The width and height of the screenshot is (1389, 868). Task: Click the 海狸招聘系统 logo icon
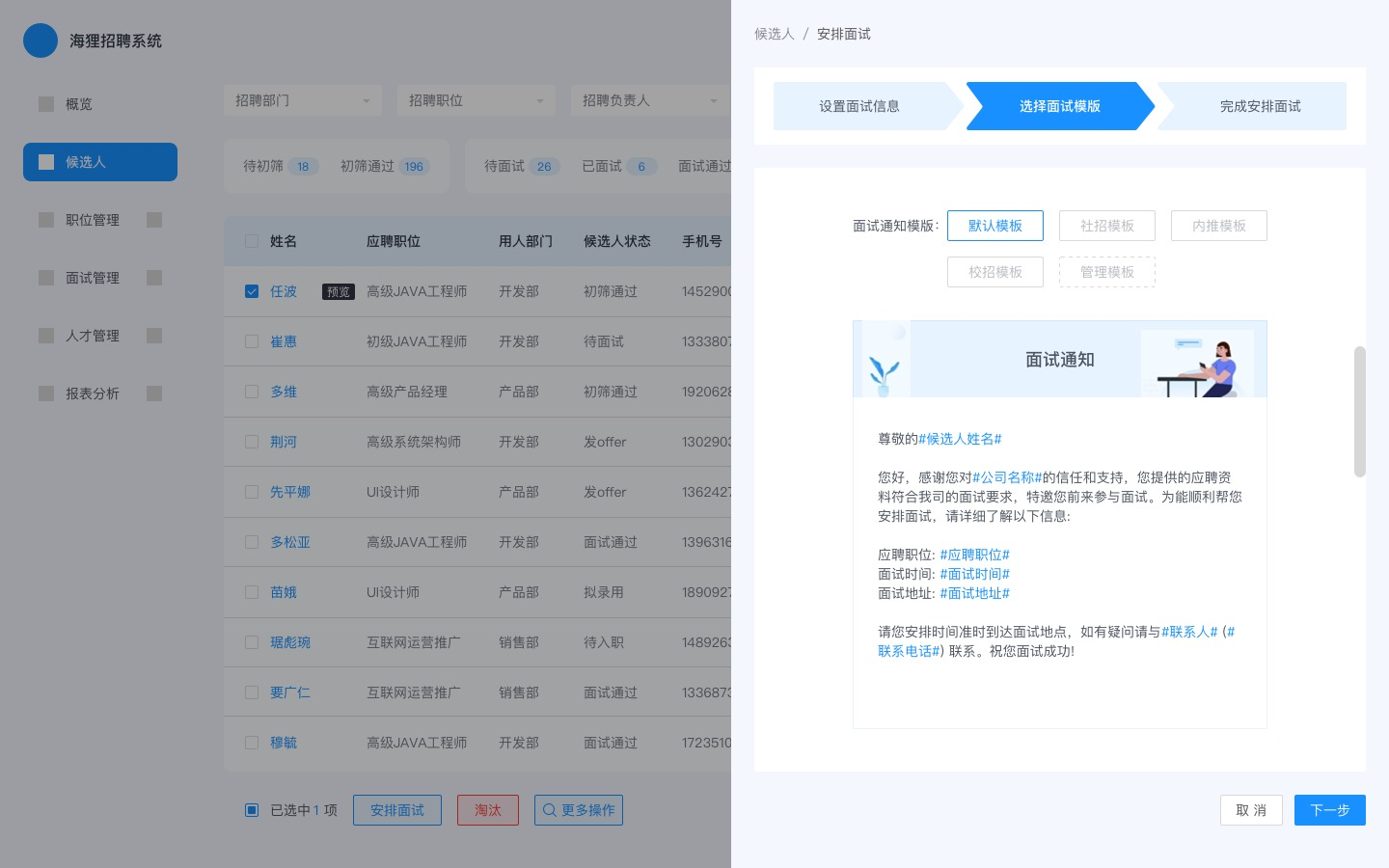(41, 41)
